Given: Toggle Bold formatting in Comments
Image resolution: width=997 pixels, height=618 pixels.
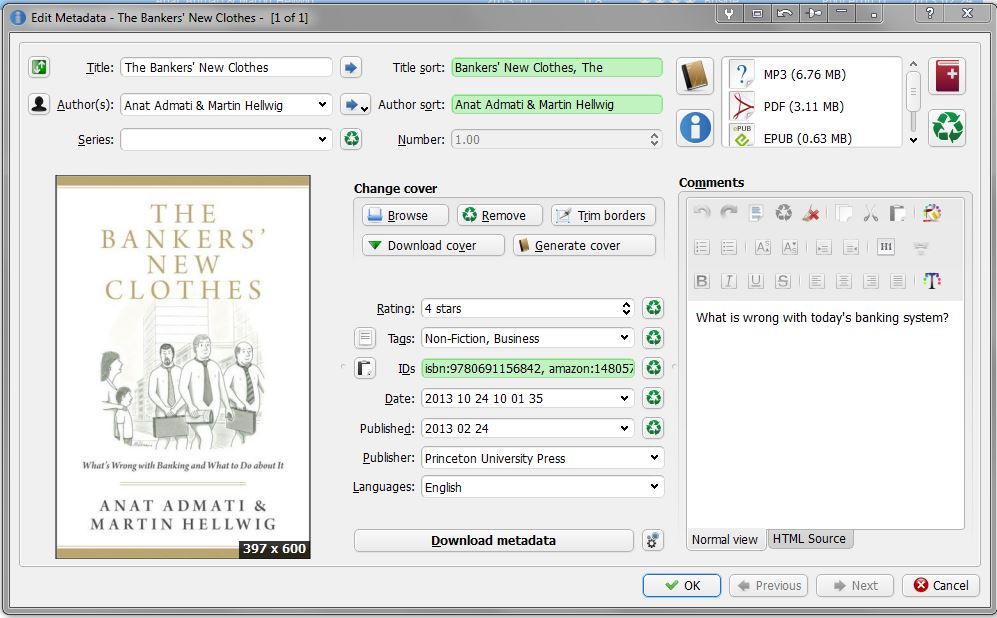Looking at the screenshot, I should tap(702, 280).
